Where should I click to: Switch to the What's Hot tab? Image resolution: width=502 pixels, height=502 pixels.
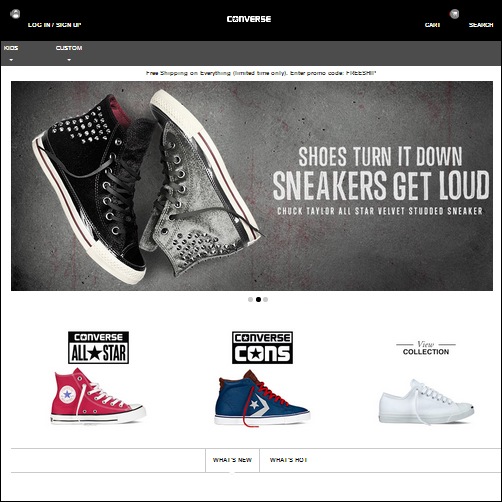coord(288,460)
